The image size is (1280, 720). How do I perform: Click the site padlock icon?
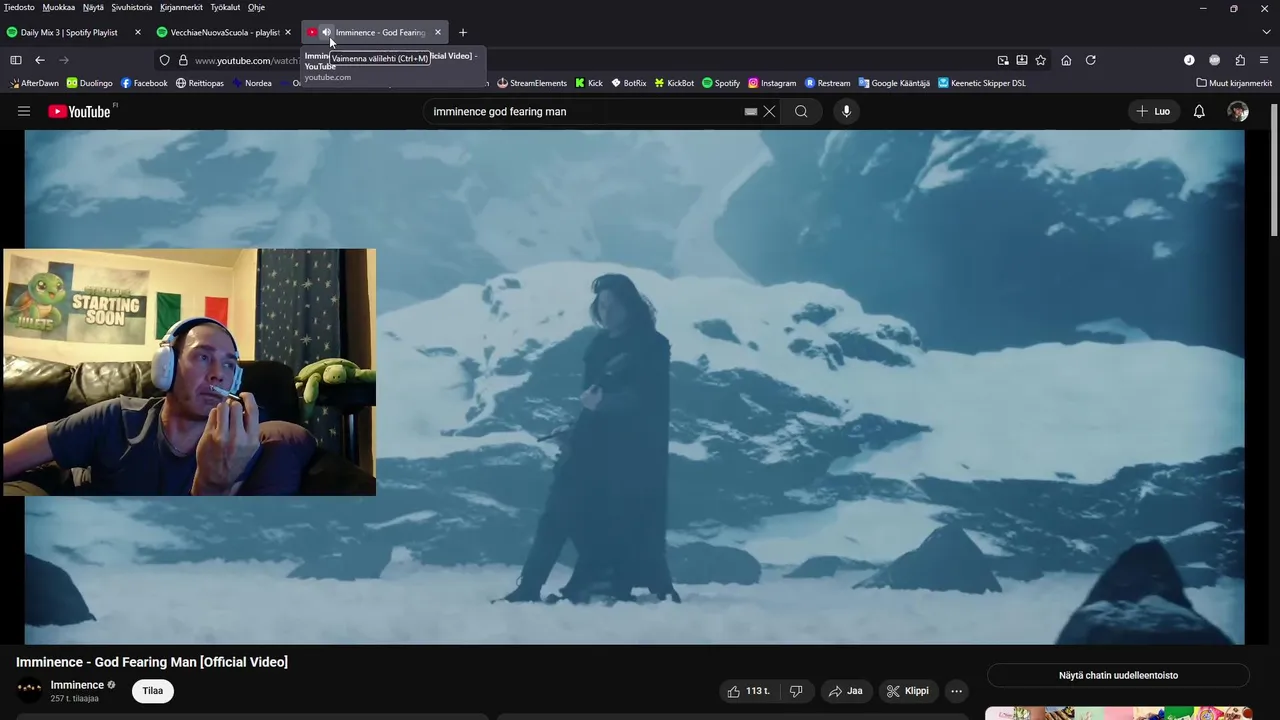183,60
